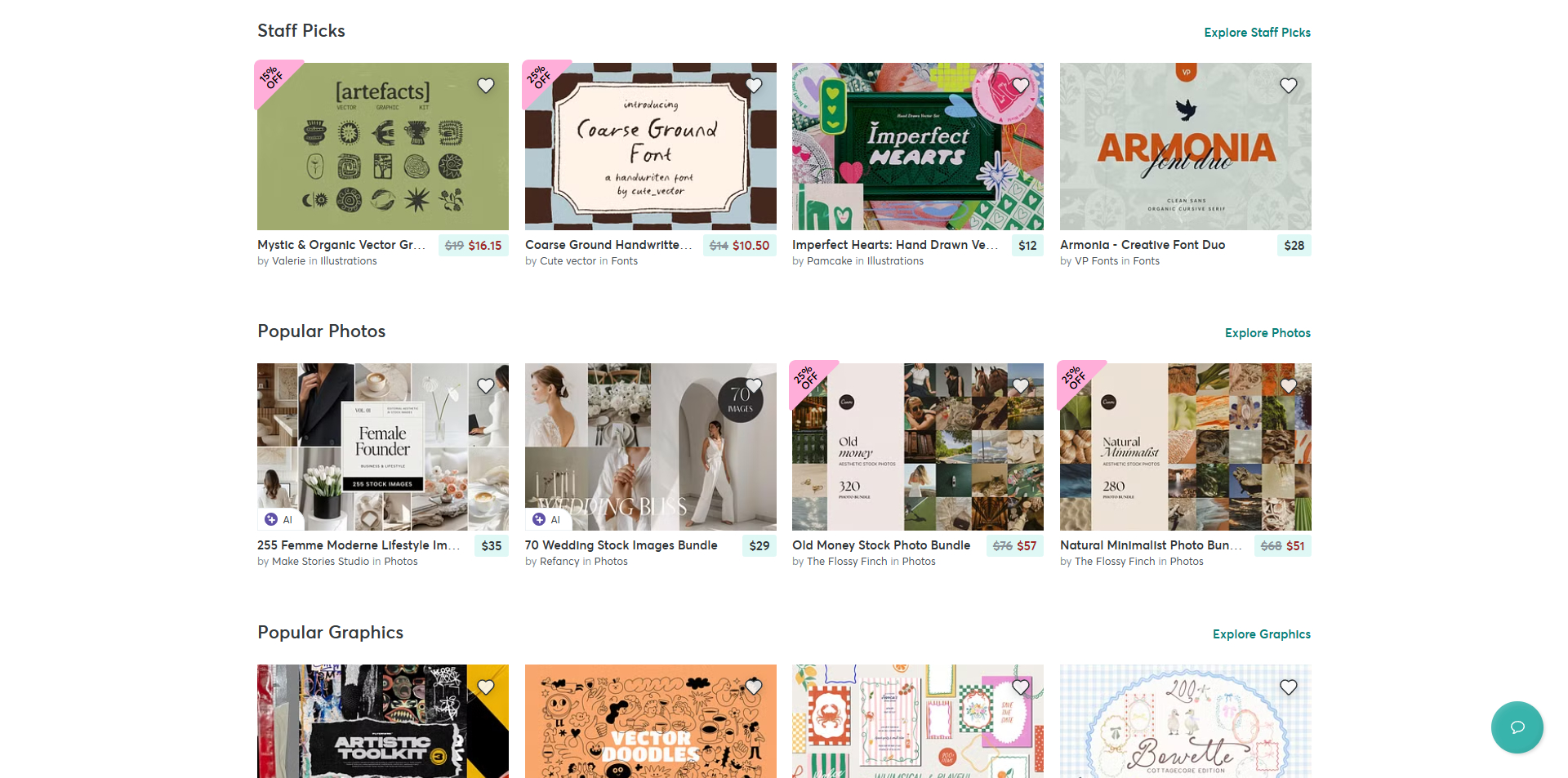The image size is (1568, 778).
Task: Click the $28 price on Armonia
Action: (x=1294, y=246)
